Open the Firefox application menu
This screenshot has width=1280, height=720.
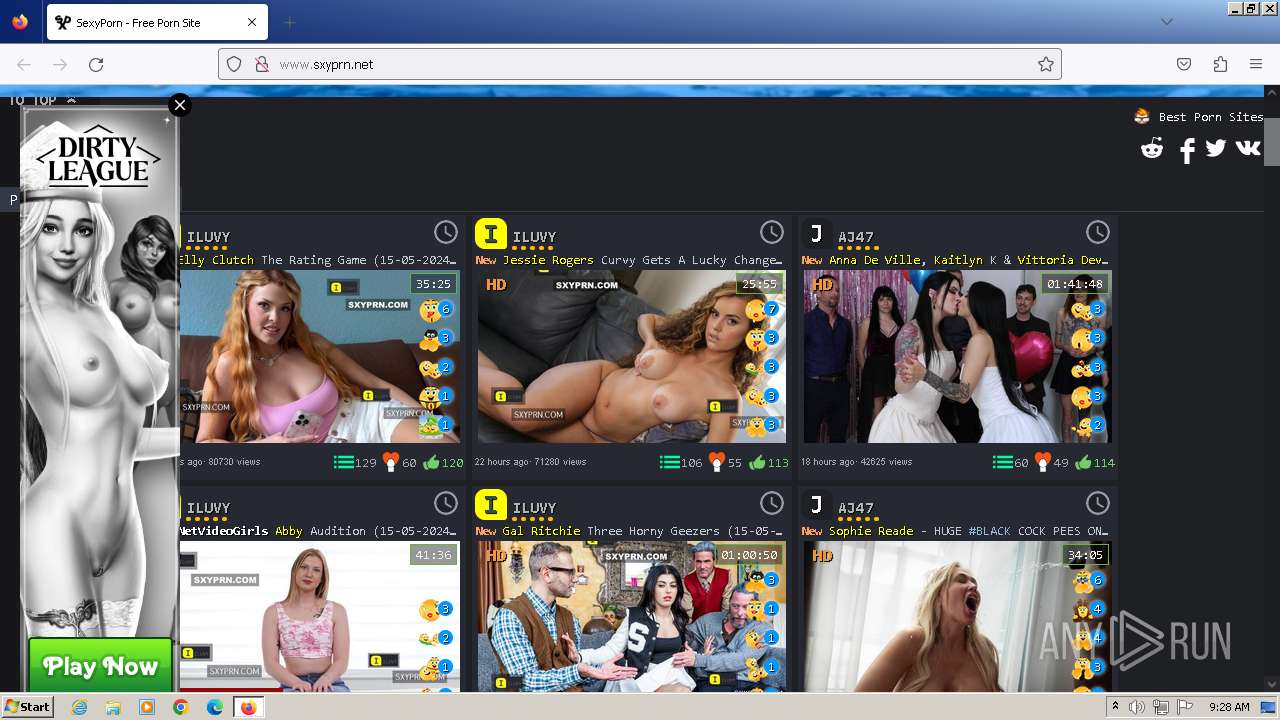click(x=1256, y=64)
